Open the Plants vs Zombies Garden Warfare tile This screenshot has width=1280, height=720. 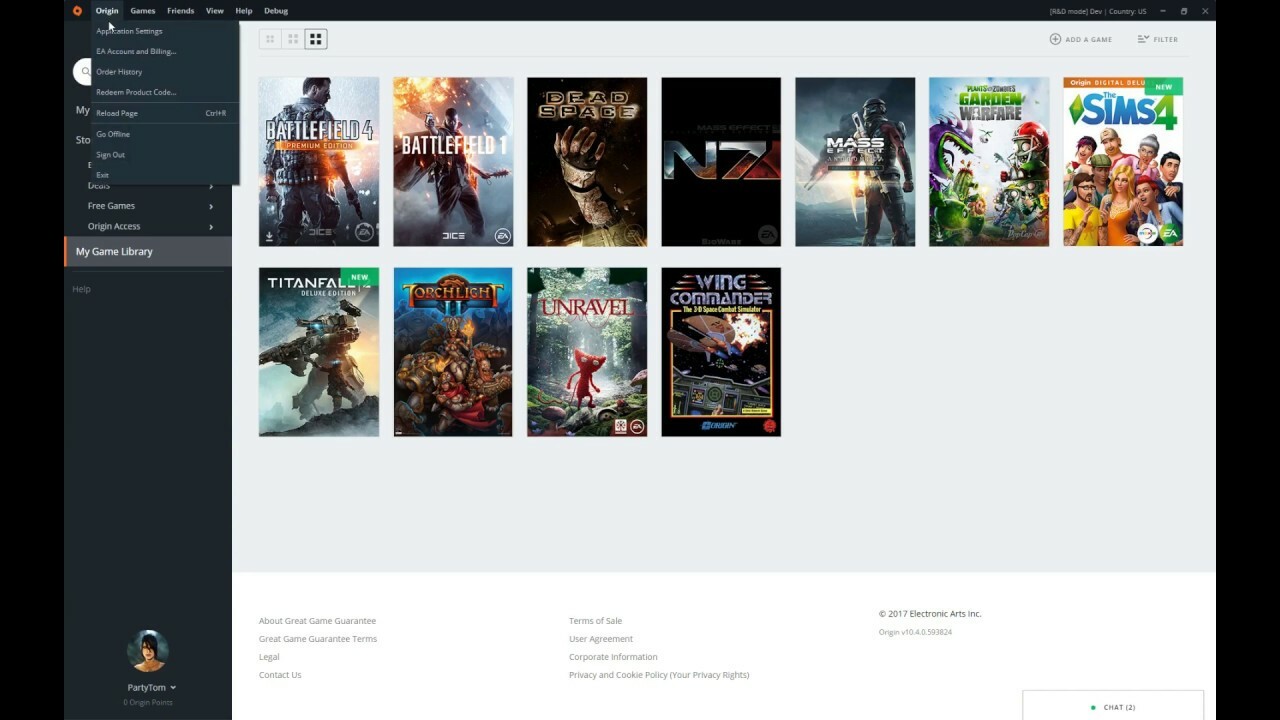[989, 162]
